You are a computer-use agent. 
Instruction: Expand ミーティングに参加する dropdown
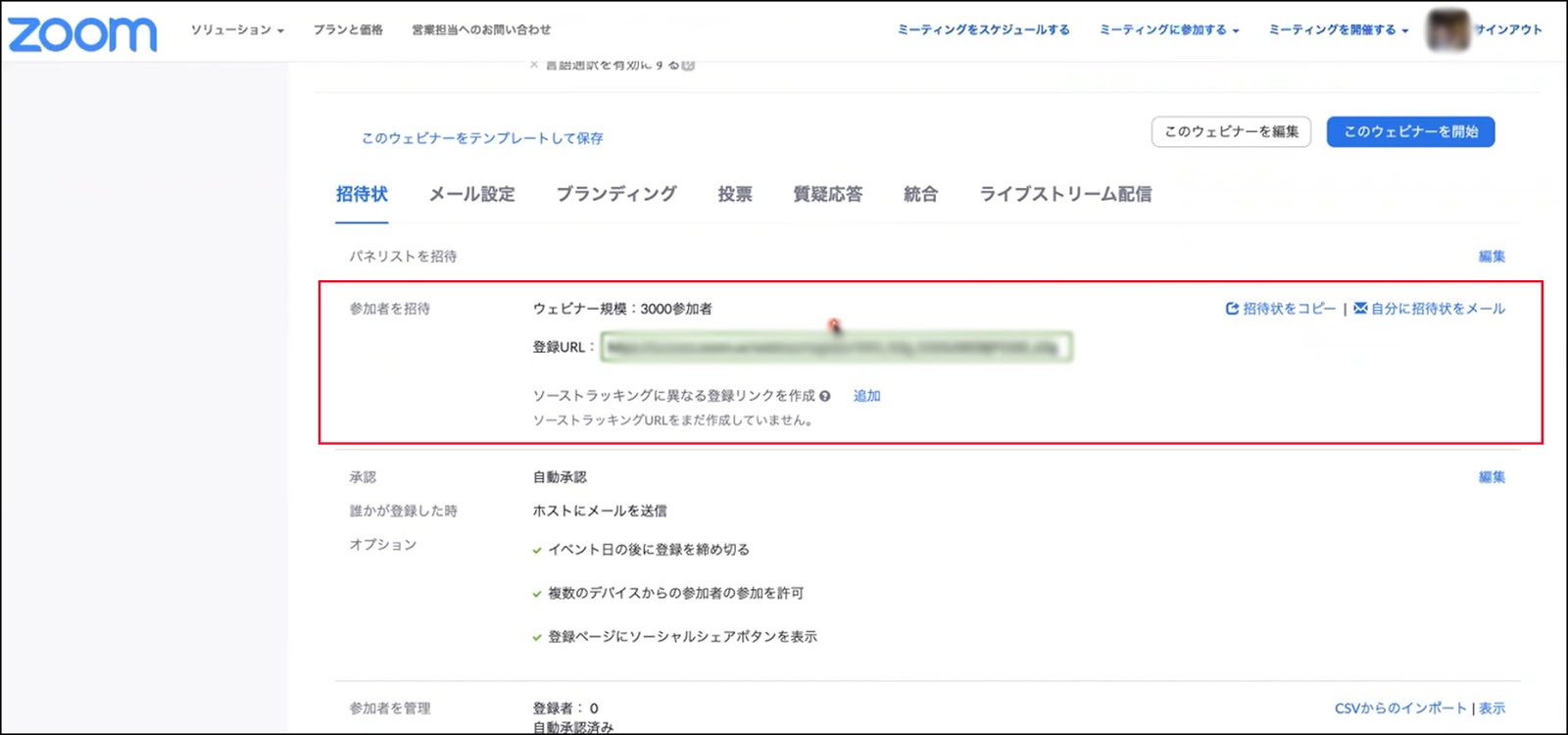click(1169, 30)
